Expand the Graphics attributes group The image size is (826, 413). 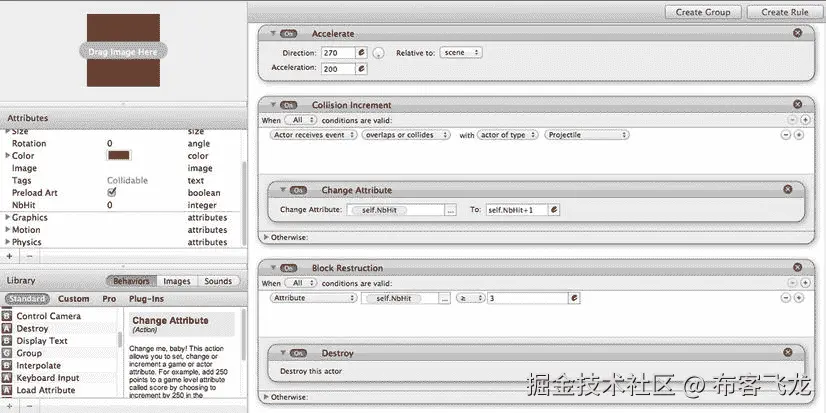click(x=7, y=217)
